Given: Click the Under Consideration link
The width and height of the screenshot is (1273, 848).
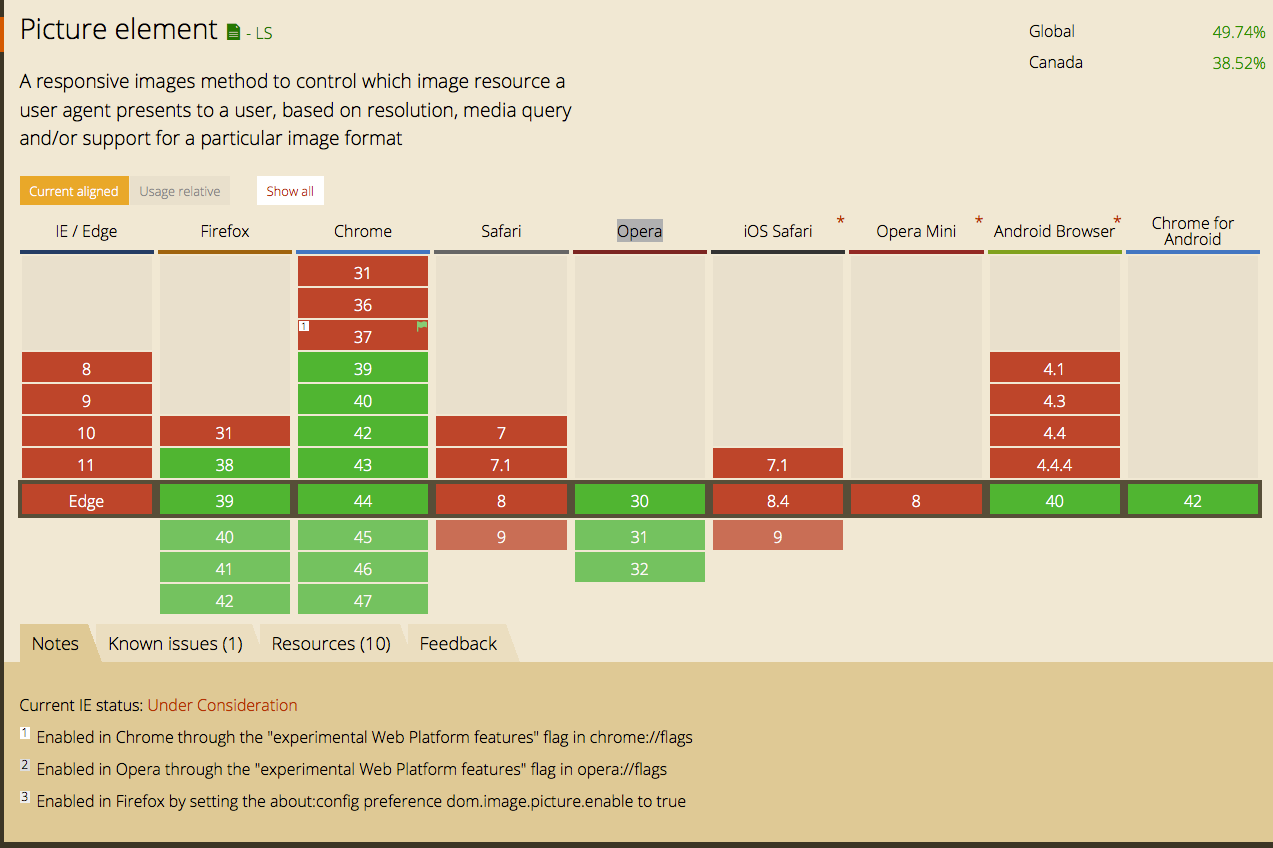Looking at the screenshot, I should tap(222, 705).
